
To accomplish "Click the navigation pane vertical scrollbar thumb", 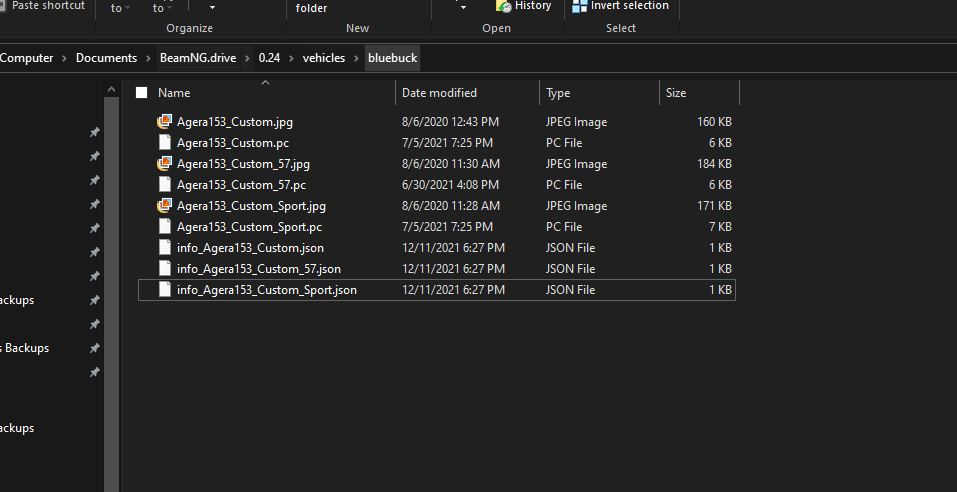I will pyautogui.click(x=111, y=293).
